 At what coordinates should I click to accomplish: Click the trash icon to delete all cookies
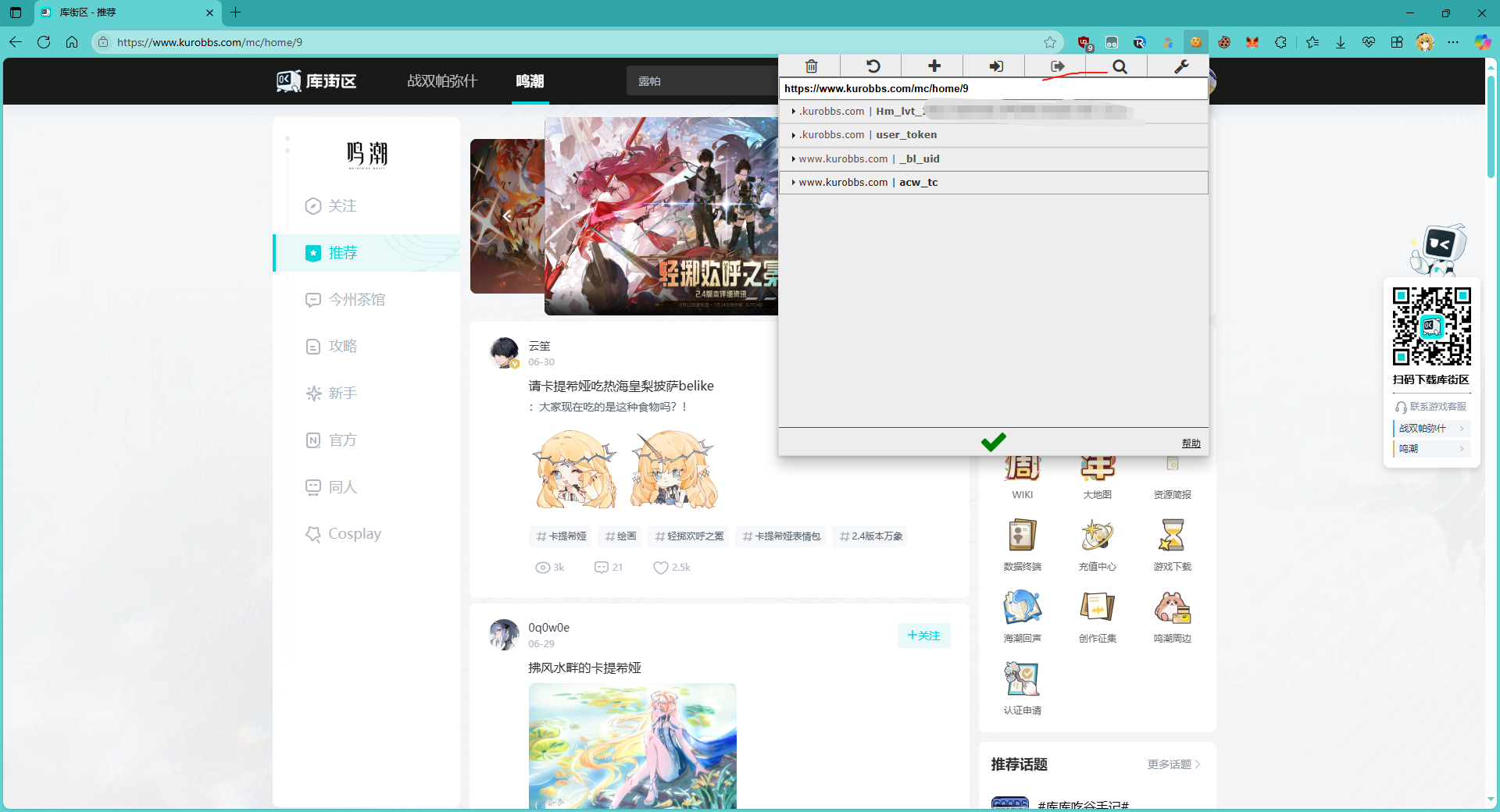pyautogui.click(x=811, y=66)
